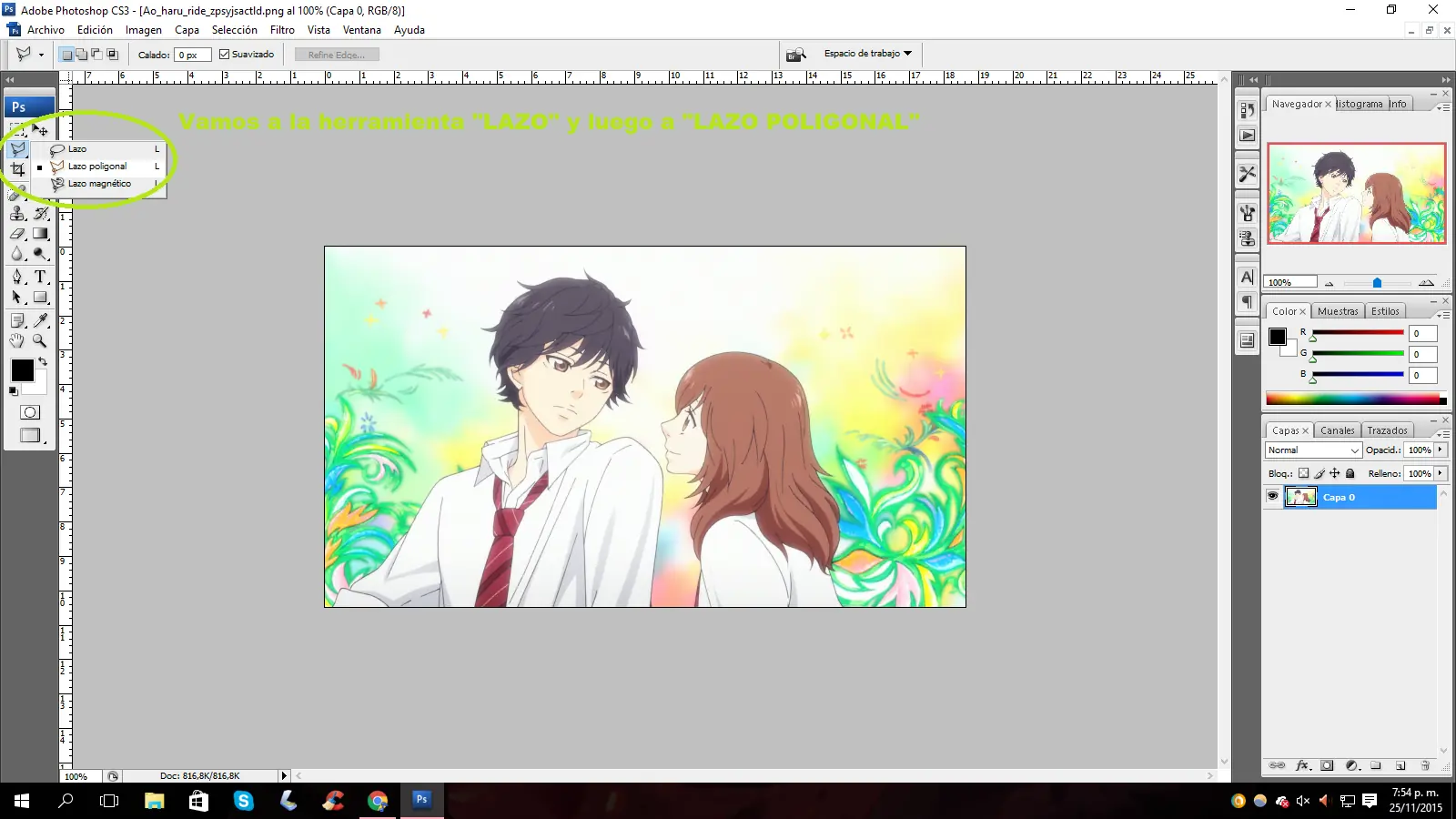Open the Normal blend mode dropdown
The height and width of the screenshot is (819, 1456).
[1313, 450]
